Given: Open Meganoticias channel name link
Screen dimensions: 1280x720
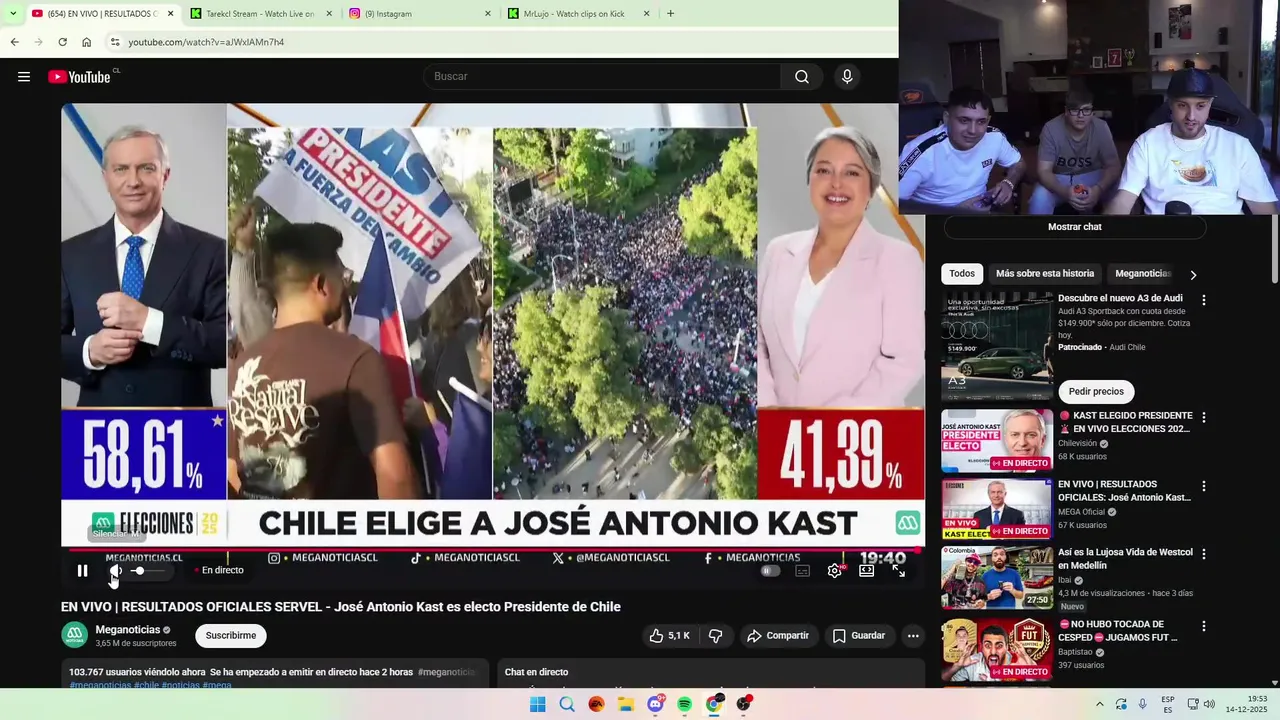Looking at the screenshot, I should coord(128,630).
